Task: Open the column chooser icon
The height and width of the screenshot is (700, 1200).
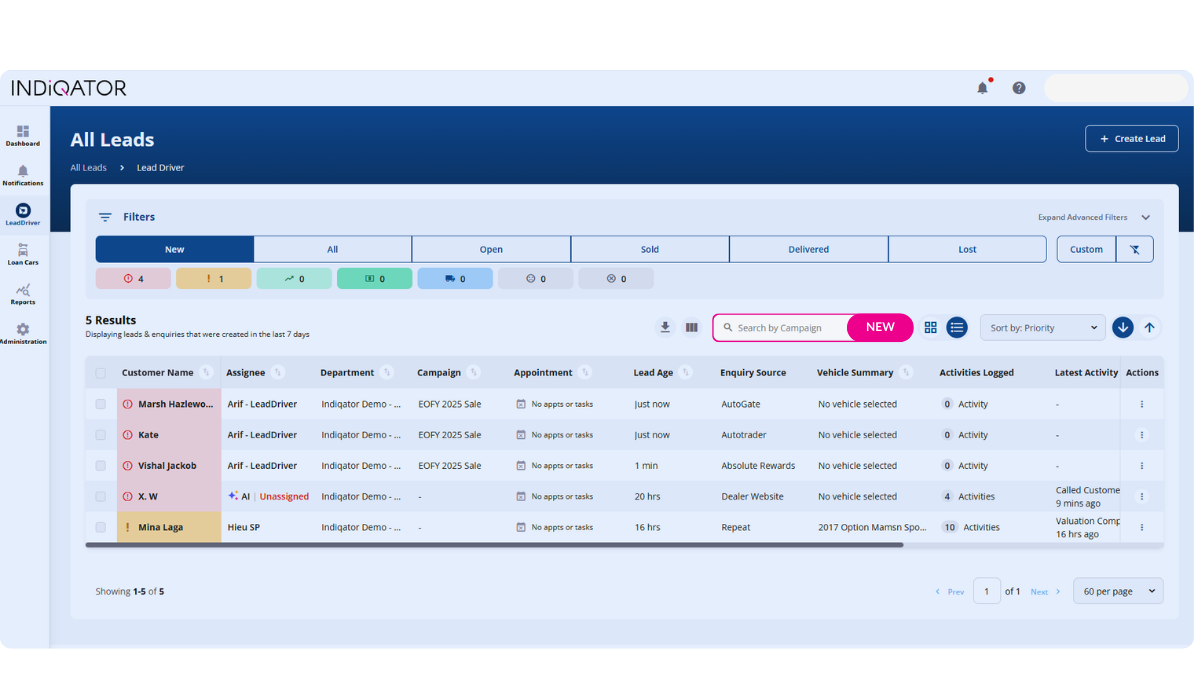Action: [691, 327]
